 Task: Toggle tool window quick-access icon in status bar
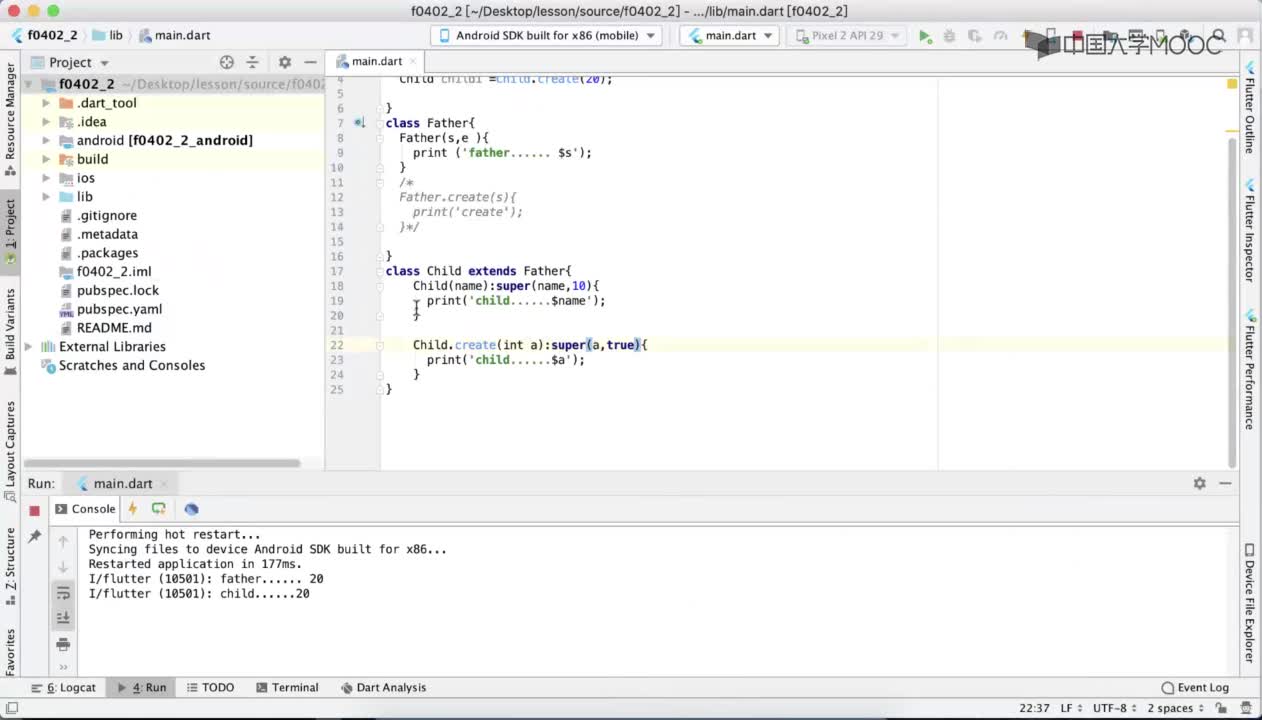(x=11, y=708)
